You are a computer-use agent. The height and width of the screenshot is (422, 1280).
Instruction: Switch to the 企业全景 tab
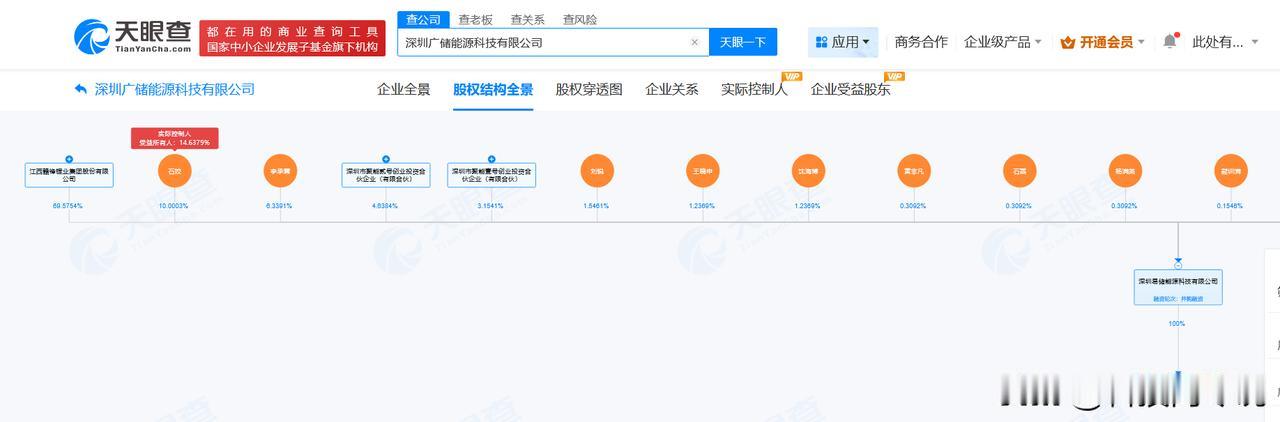point(403,89)
